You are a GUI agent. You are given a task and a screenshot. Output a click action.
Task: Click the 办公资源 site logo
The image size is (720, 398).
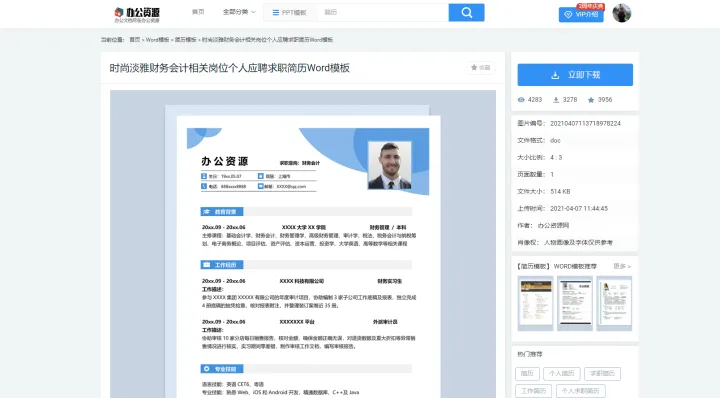click(137, 14)
